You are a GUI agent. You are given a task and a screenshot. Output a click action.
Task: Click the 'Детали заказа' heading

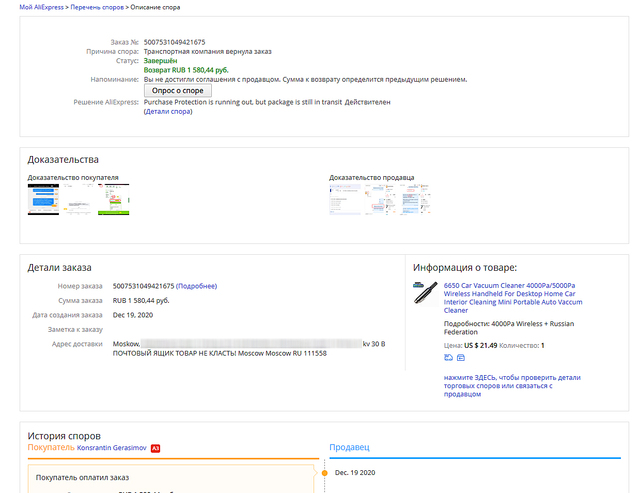(60, 268)
